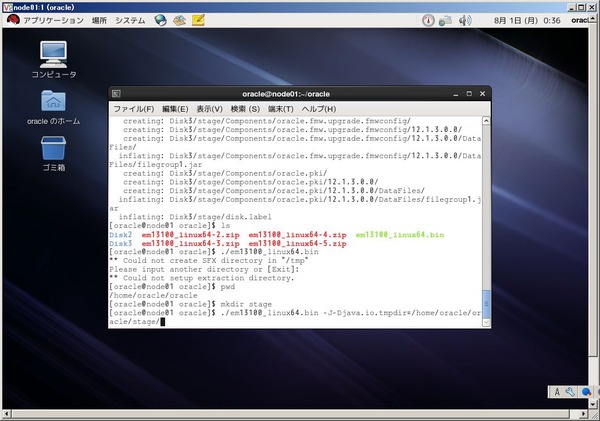The height and width of the screenshot is (421, 600).
Task: Open the 場所 menu
Action: tap(99, 20)
